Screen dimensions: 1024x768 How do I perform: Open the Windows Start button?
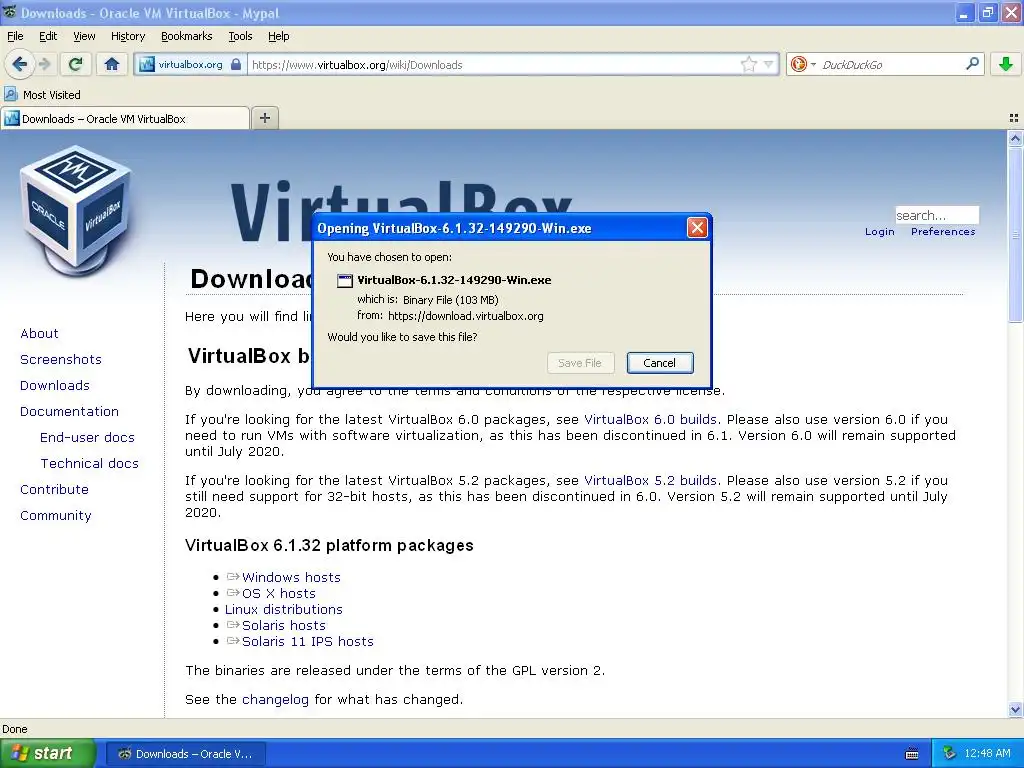(x=48, y=754)
